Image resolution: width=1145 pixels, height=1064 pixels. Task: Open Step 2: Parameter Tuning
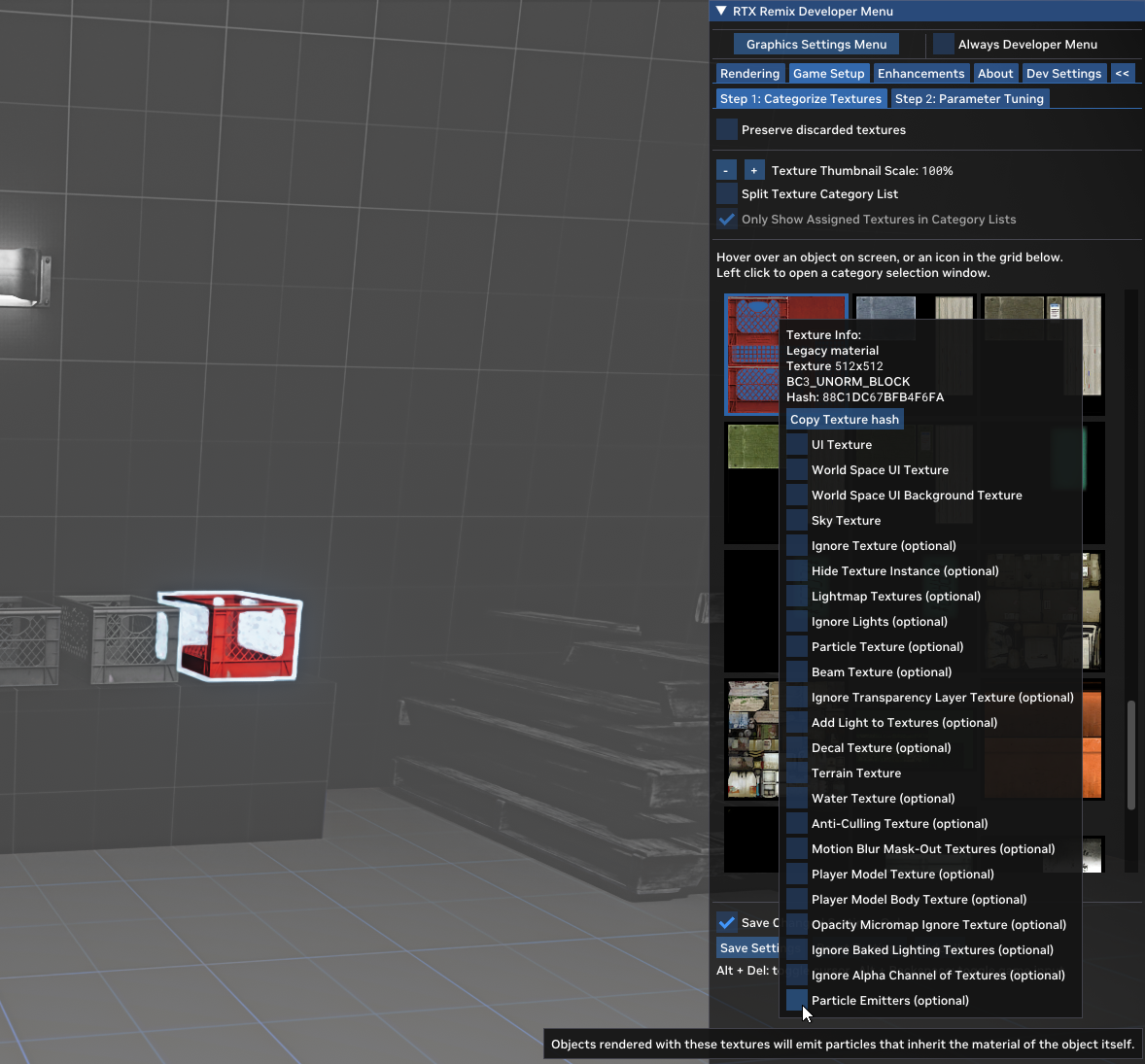click(969, 98)
